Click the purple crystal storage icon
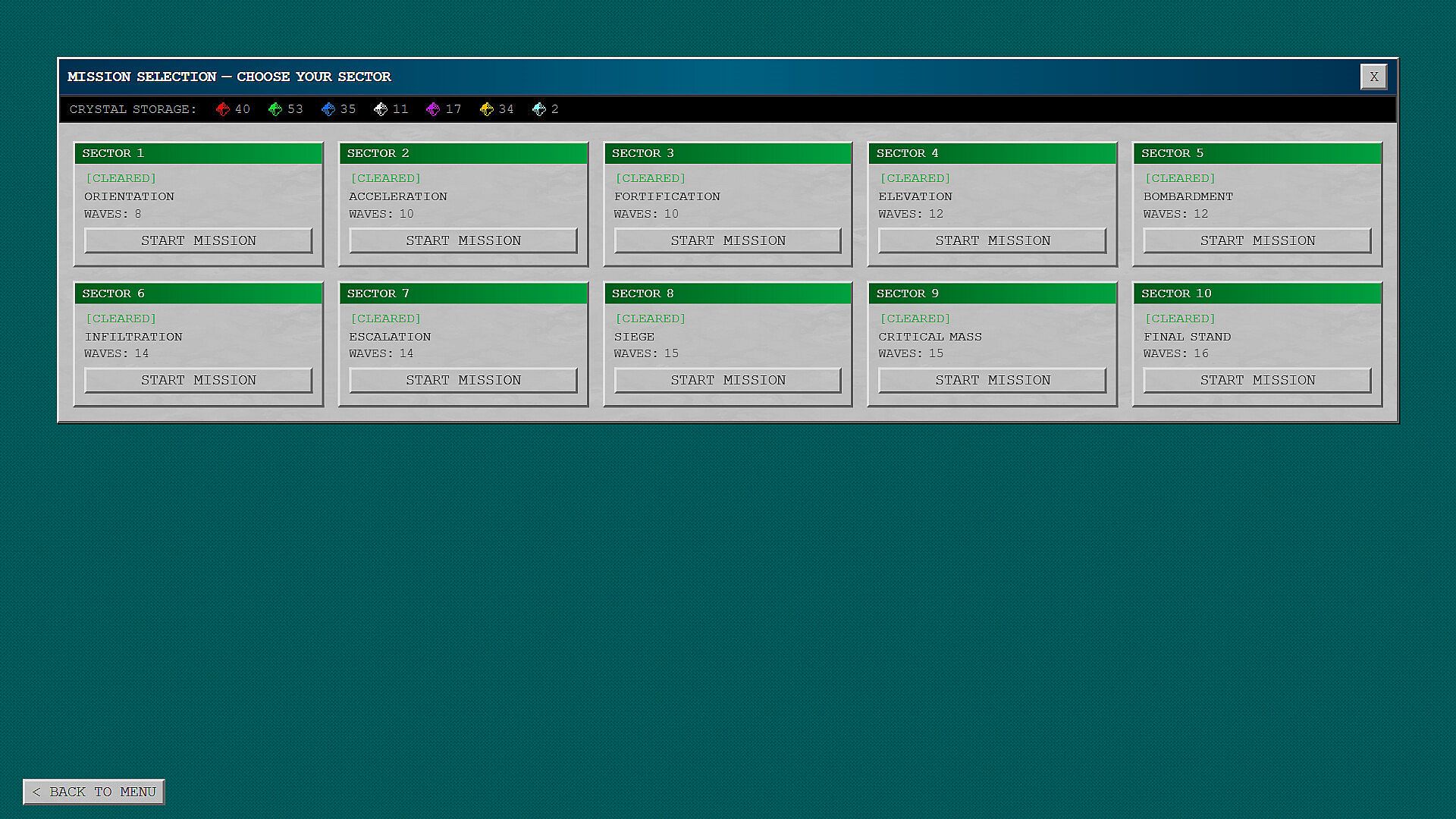 tap(433, 110)
